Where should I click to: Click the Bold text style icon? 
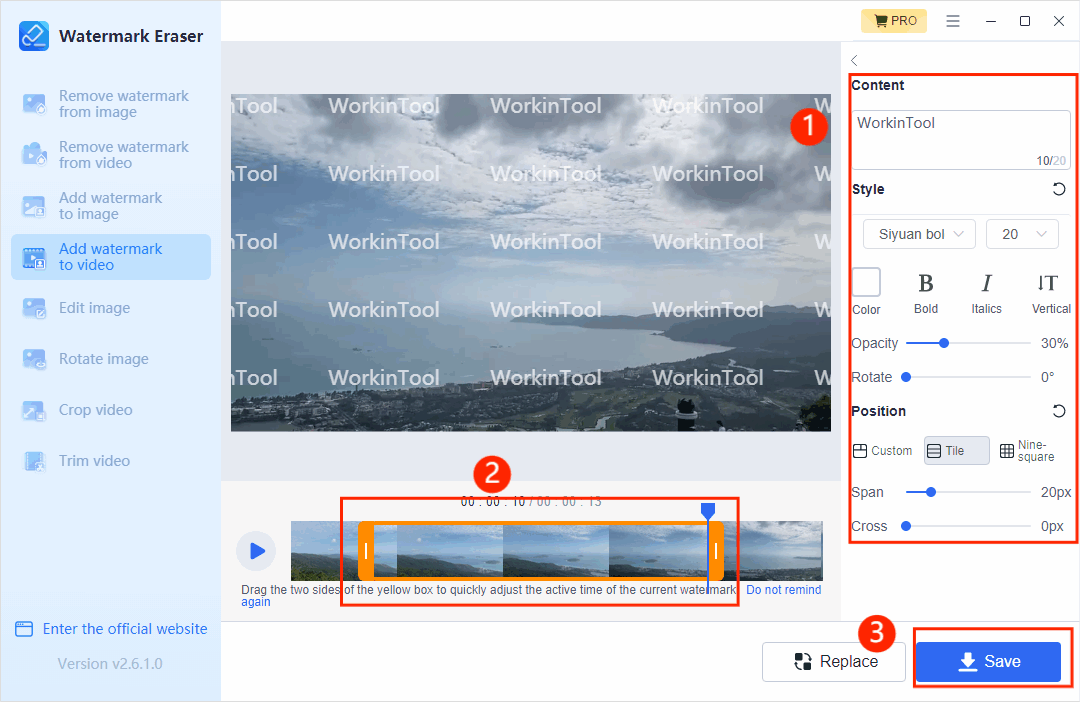point(926,284)
